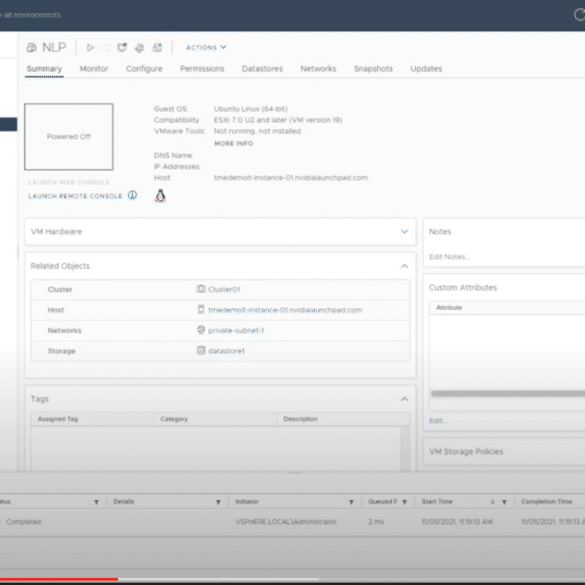Click the Take Snapshot toolbar icon

pyautogui.click(x=157, y=47)
